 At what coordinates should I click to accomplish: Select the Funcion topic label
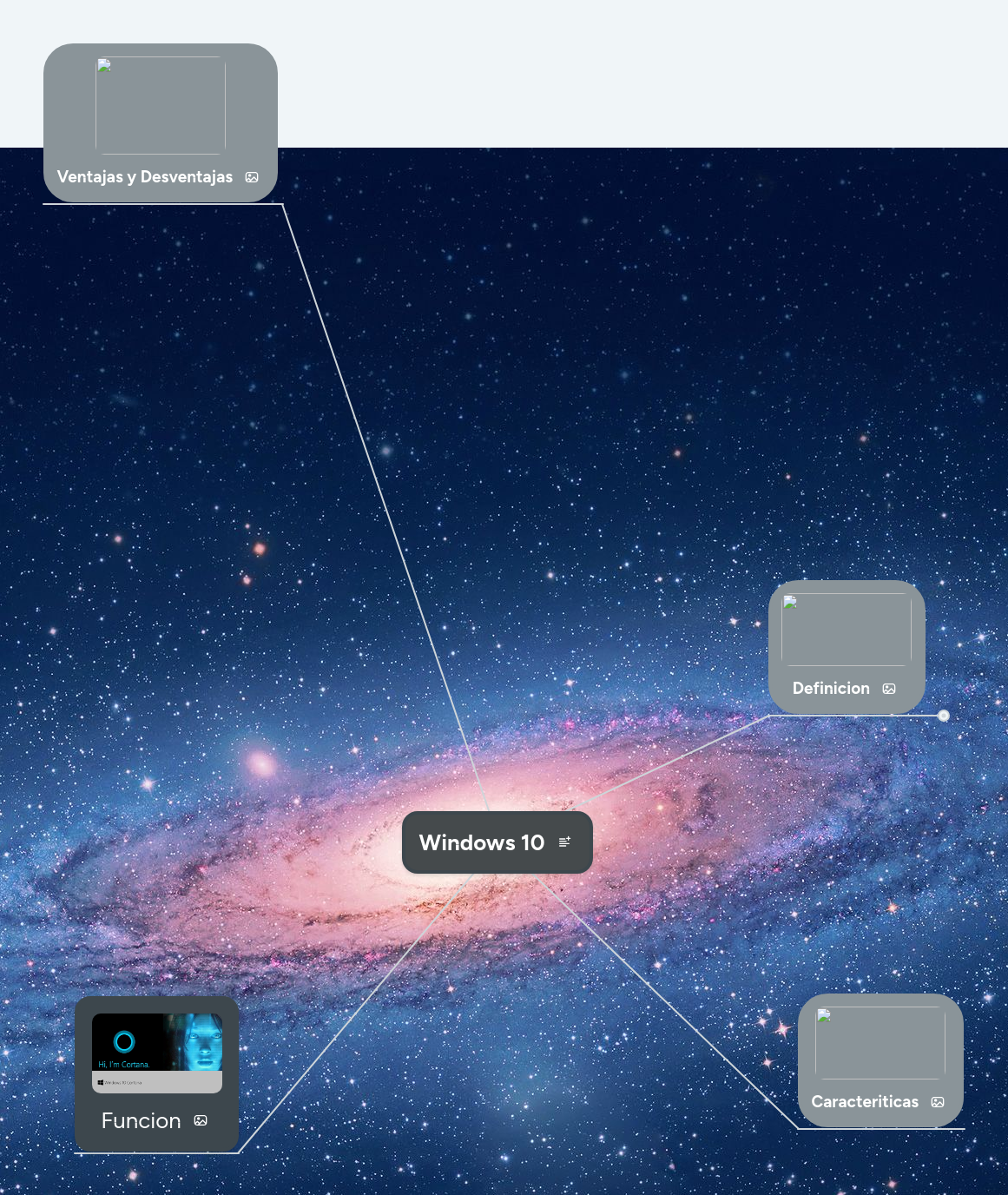[141, 1120]
